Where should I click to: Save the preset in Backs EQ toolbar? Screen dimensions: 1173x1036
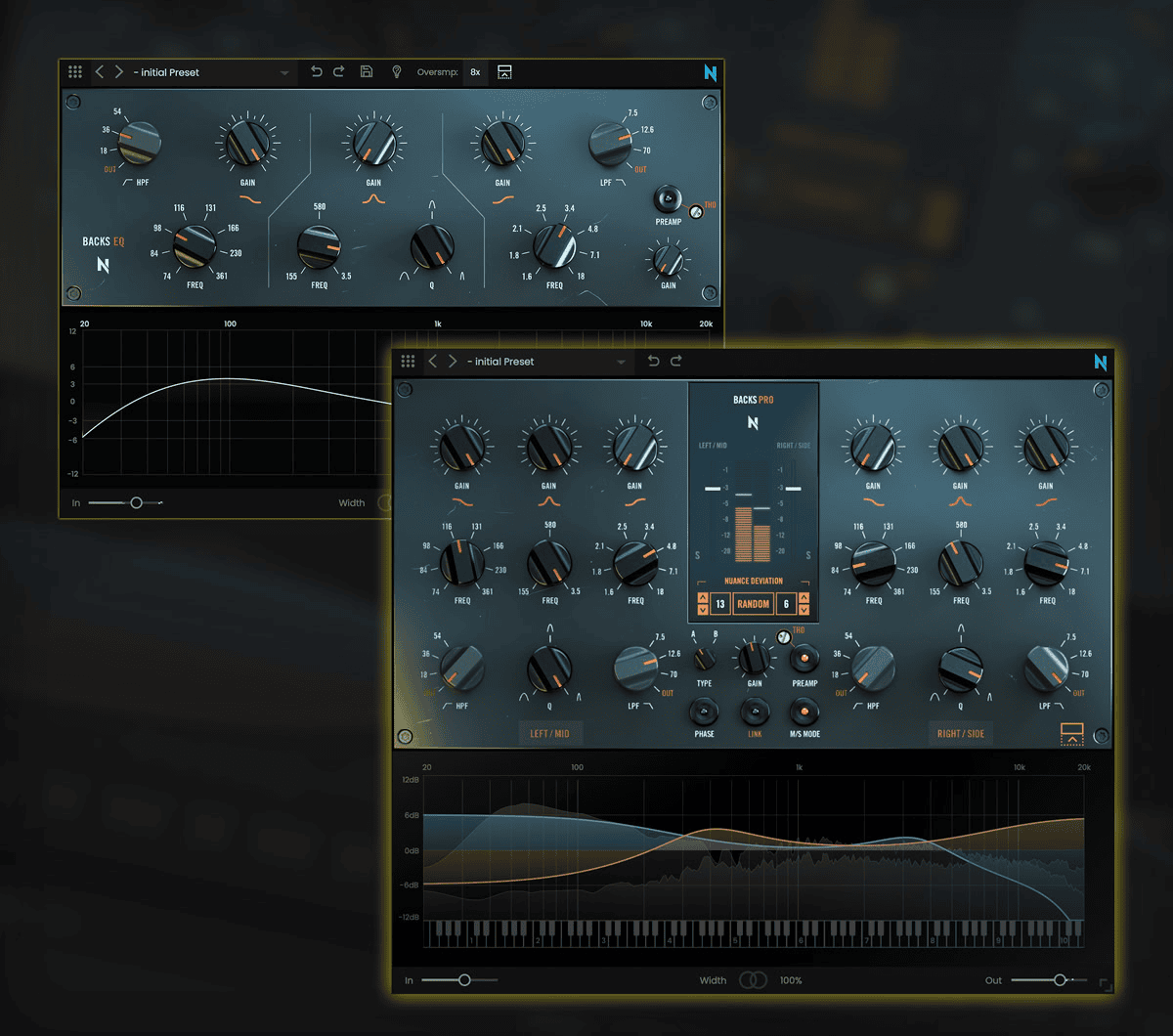coord(367,72)
